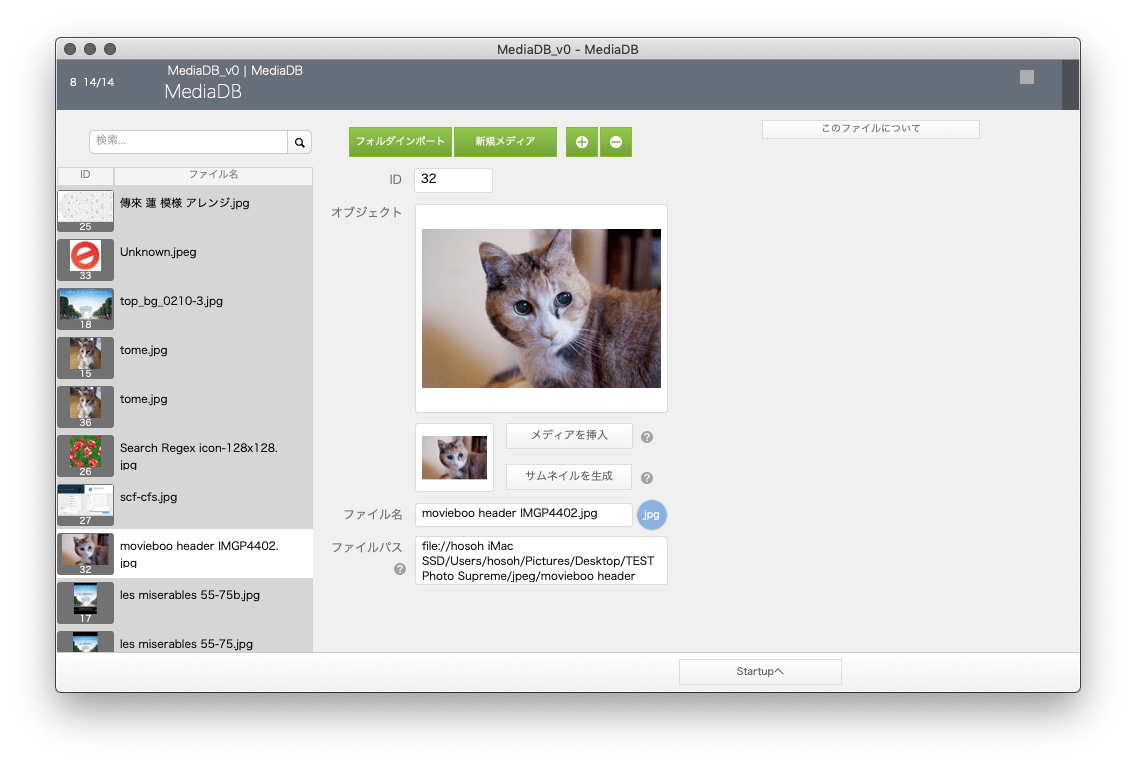Click the green minus icon to remove media
This screenshot has width=1136, height=766.
coord(615,142)
